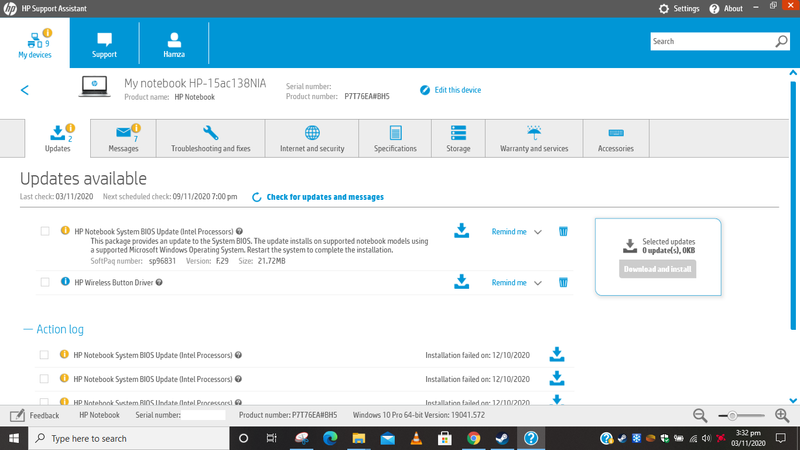Open the Accessories tab
Image resolution: width=800 pixels, height=450 pixels.
616,138
